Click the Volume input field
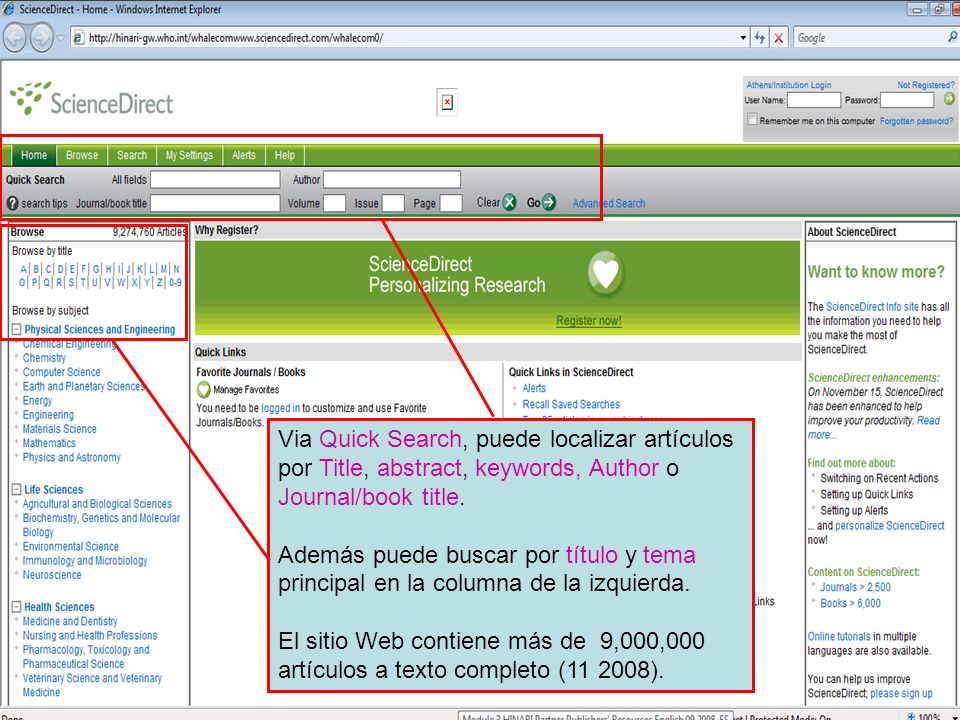 [x=334, y=203]
